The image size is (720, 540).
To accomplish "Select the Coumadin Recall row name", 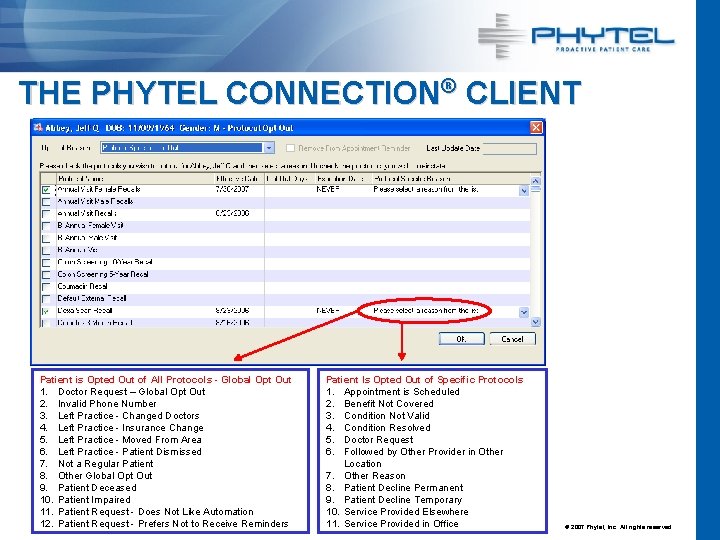I will (82, 286).
